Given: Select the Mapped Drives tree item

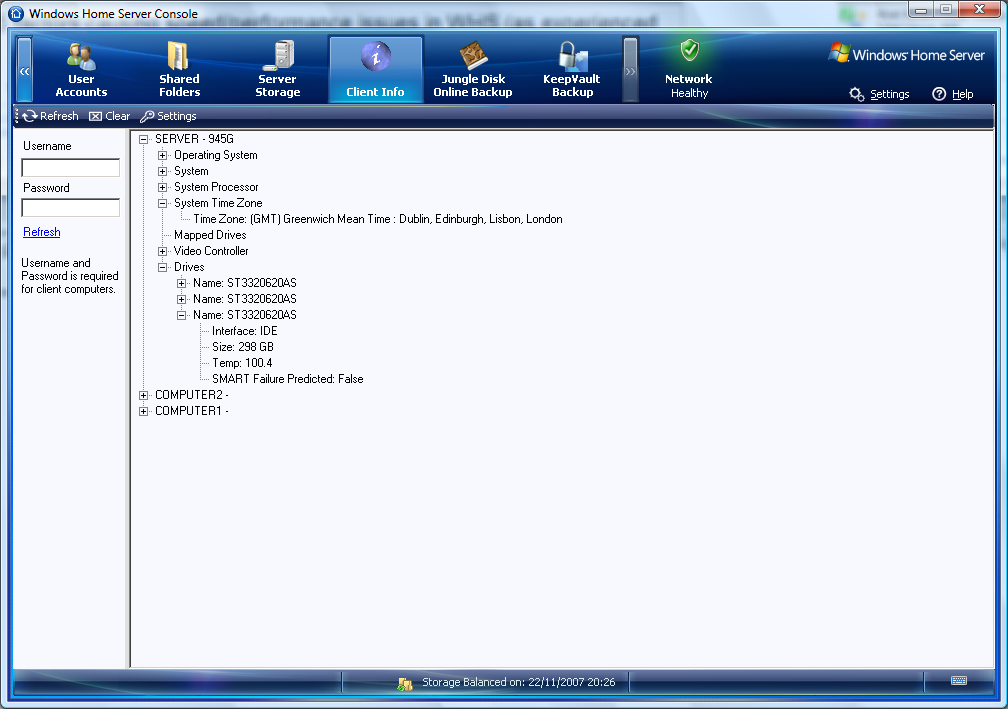Looking at the screenshot, I should tap(210, 235).
